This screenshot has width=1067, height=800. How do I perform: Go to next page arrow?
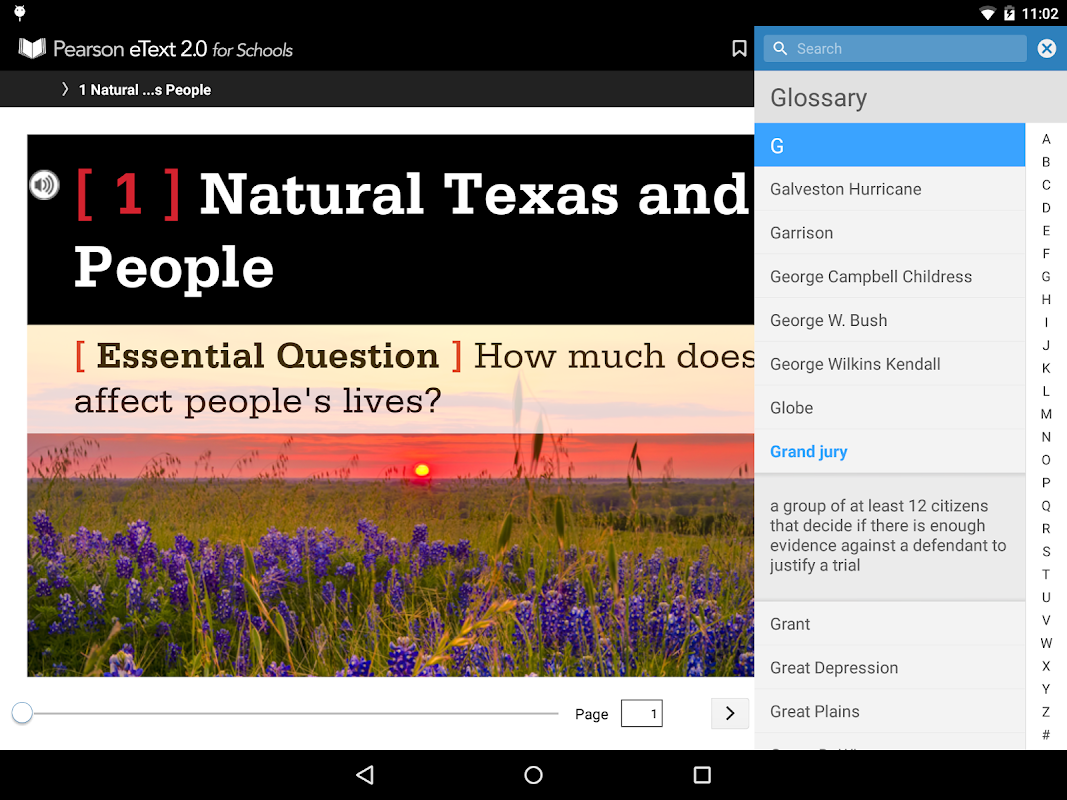(x=729, y=713)
